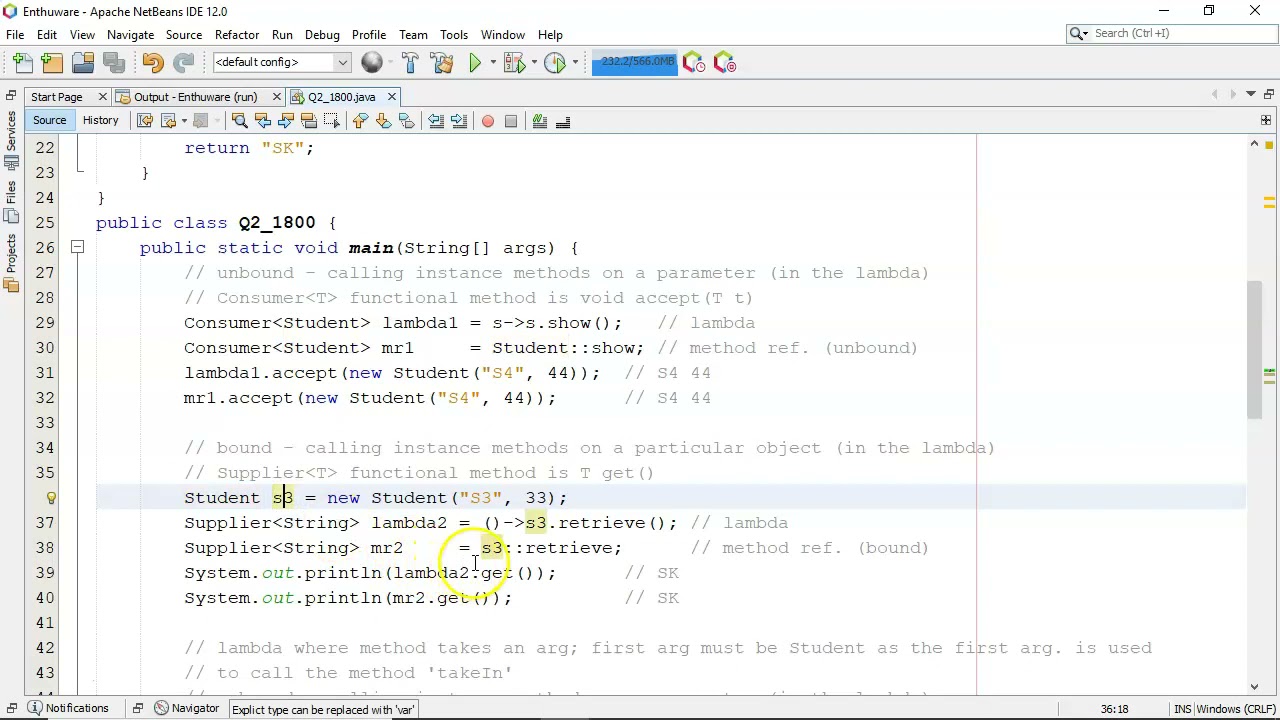Open the File menu
The width and height of the screenshot is (1280, 720).
tap(15, 34)
